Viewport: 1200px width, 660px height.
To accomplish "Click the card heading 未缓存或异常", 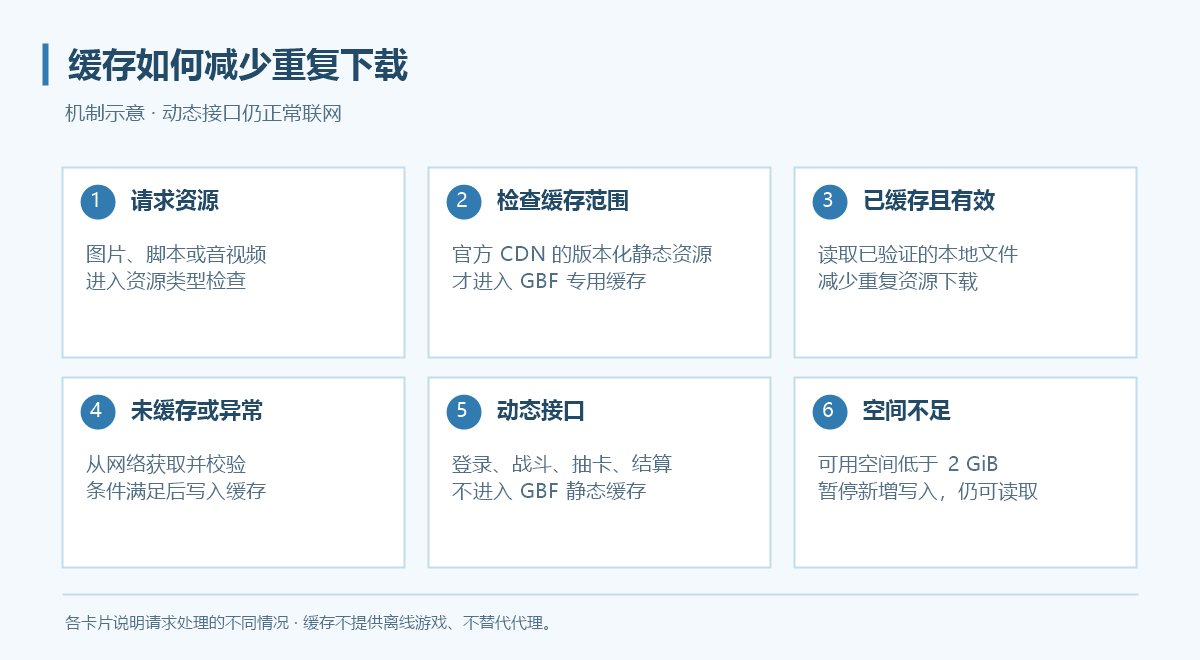I will (196, 411).
